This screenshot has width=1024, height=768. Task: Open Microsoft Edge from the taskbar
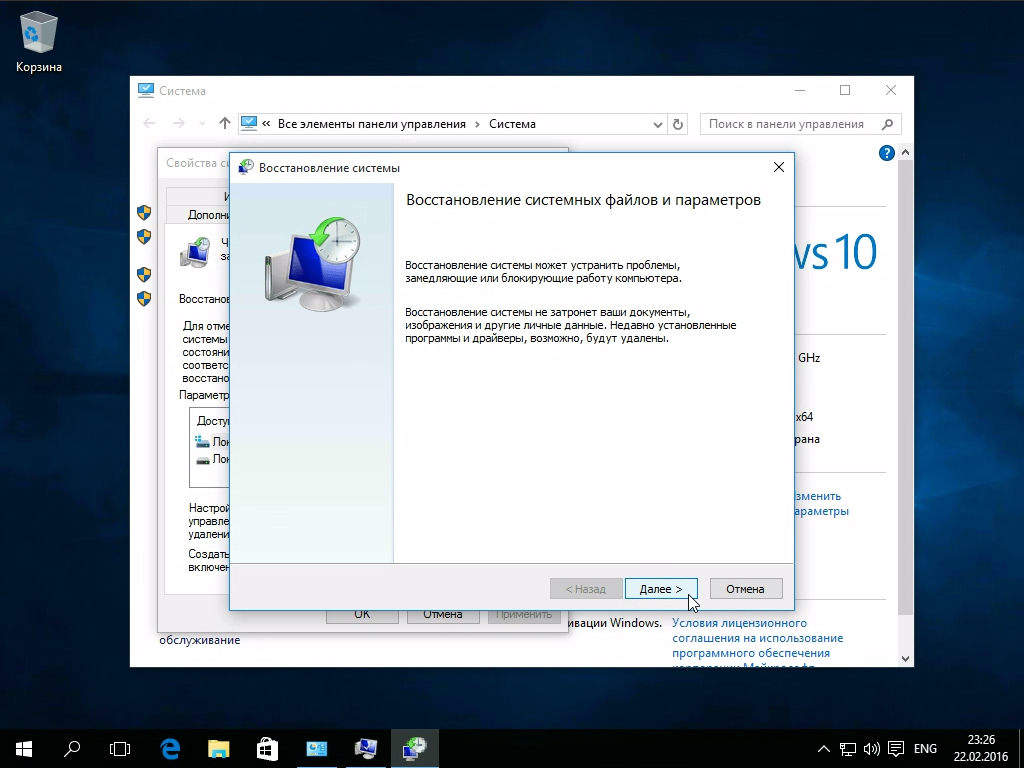coord(169,748)
